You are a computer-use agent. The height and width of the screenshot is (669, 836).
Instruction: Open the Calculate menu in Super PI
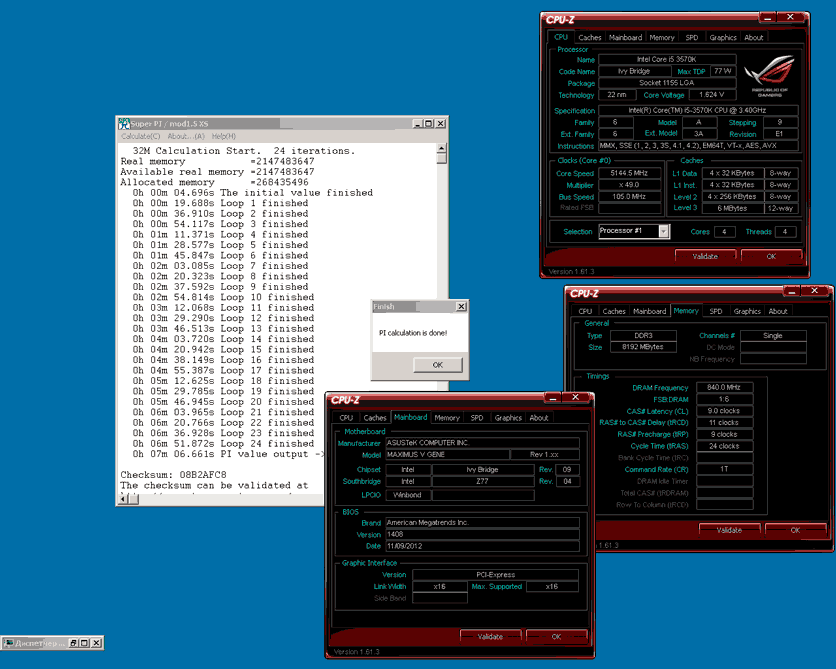(141, 136)
